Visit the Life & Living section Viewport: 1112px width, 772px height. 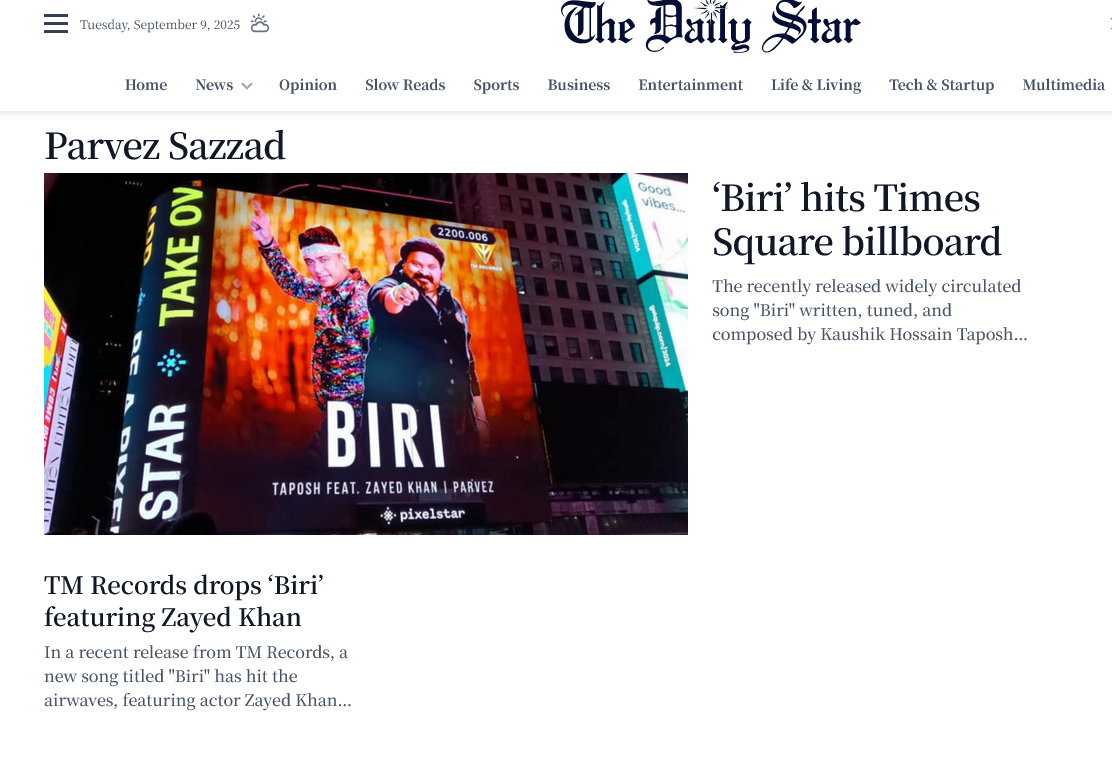point(816,85)
